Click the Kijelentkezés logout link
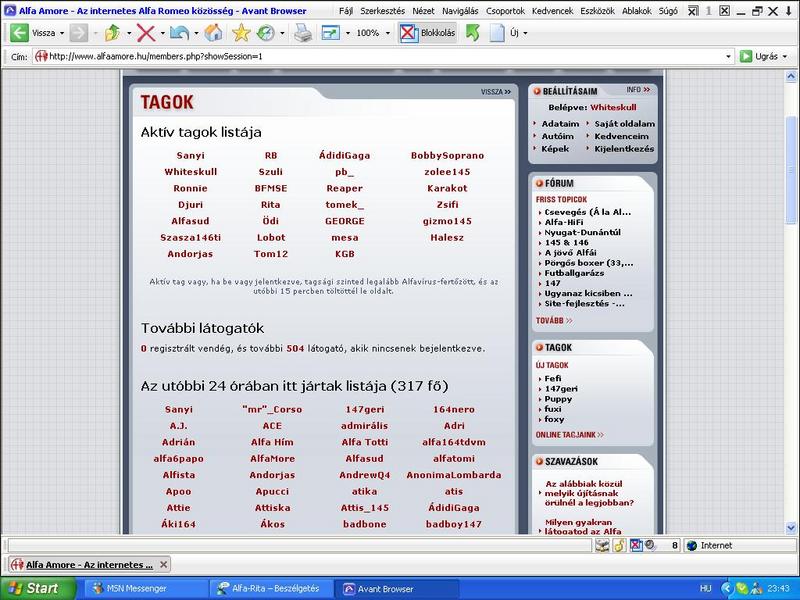Screen dimensions: 800x600 point(625,149)
